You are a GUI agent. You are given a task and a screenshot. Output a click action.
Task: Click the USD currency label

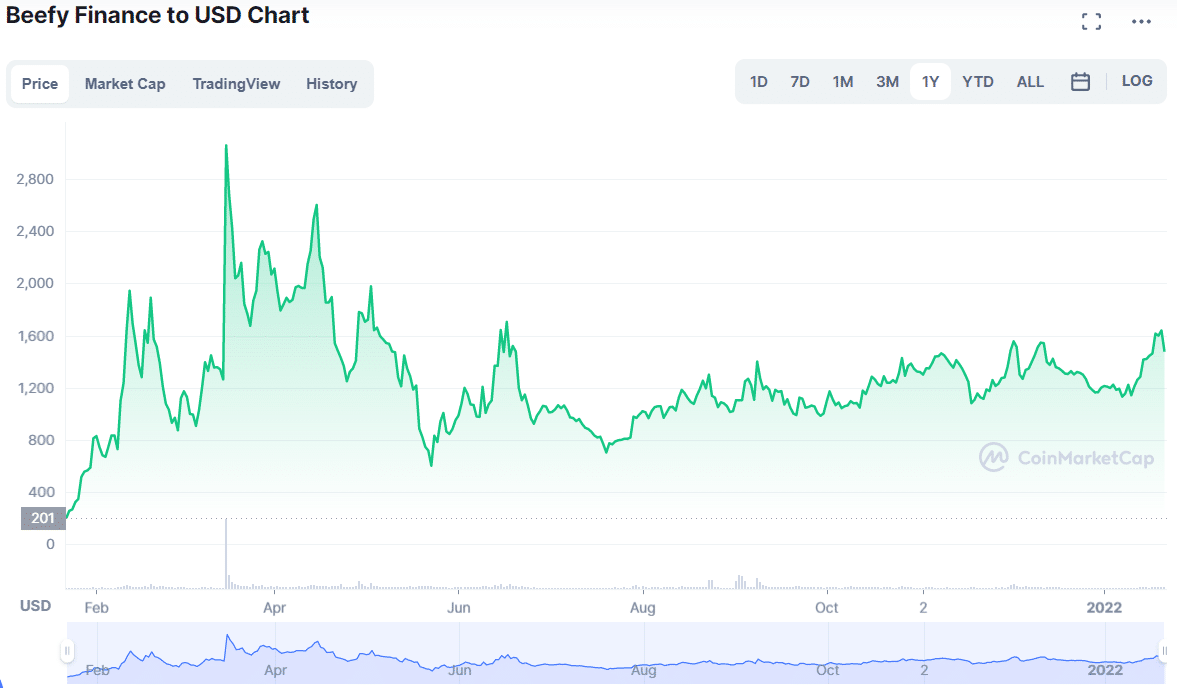pos(35,606)
